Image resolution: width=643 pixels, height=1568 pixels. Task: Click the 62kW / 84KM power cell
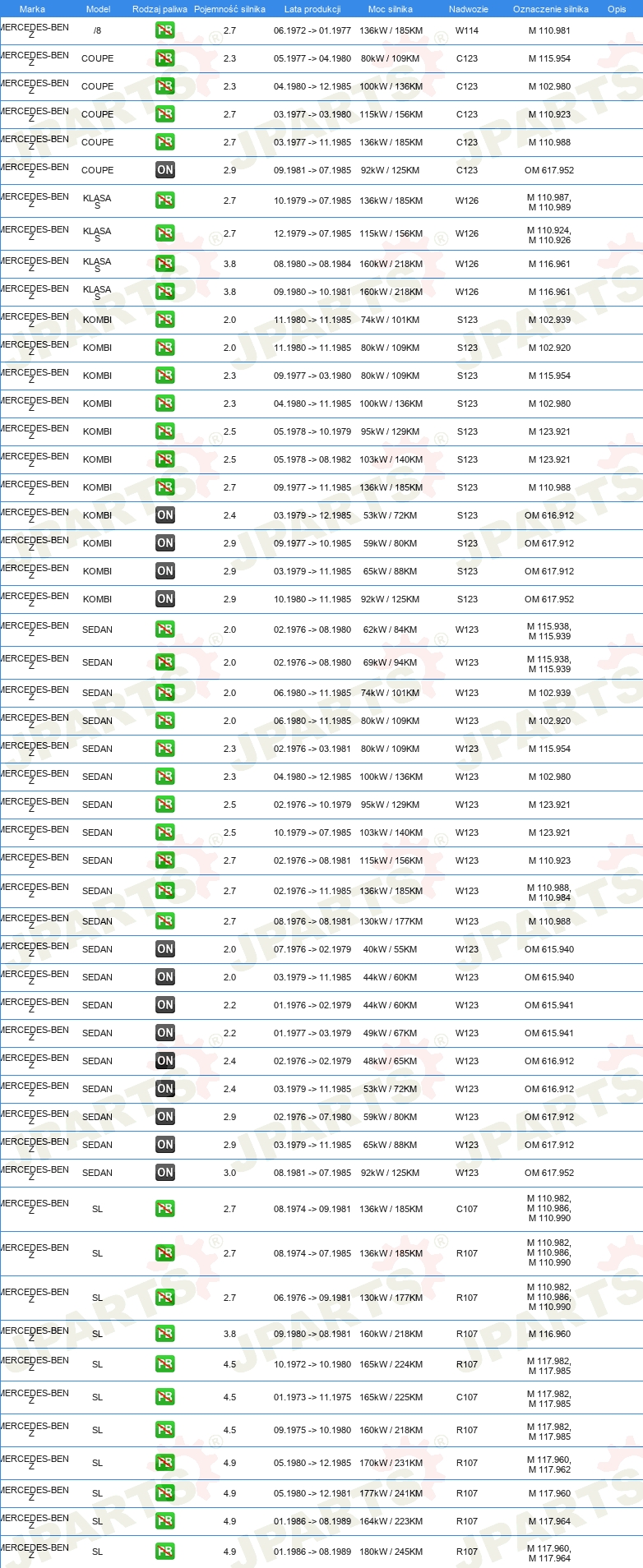[x=391, y=630]
